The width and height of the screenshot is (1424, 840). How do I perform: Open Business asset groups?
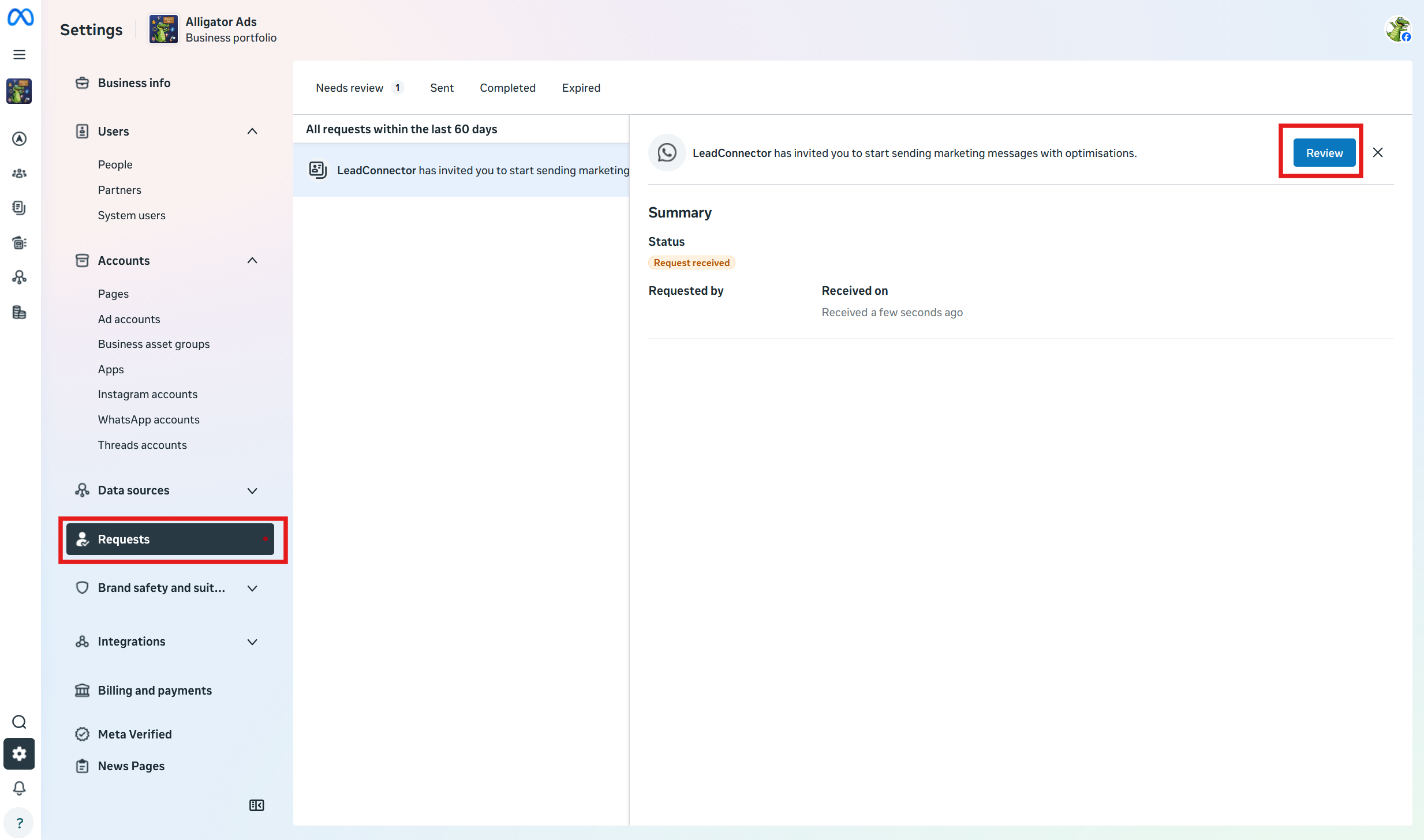154,344
